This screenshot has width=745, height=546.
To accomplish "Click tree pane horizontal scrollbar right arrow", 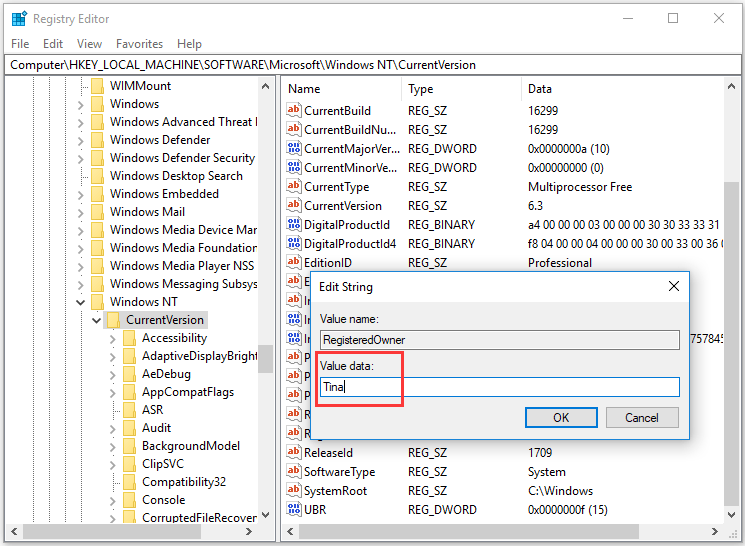I will (x=248, y=531).
